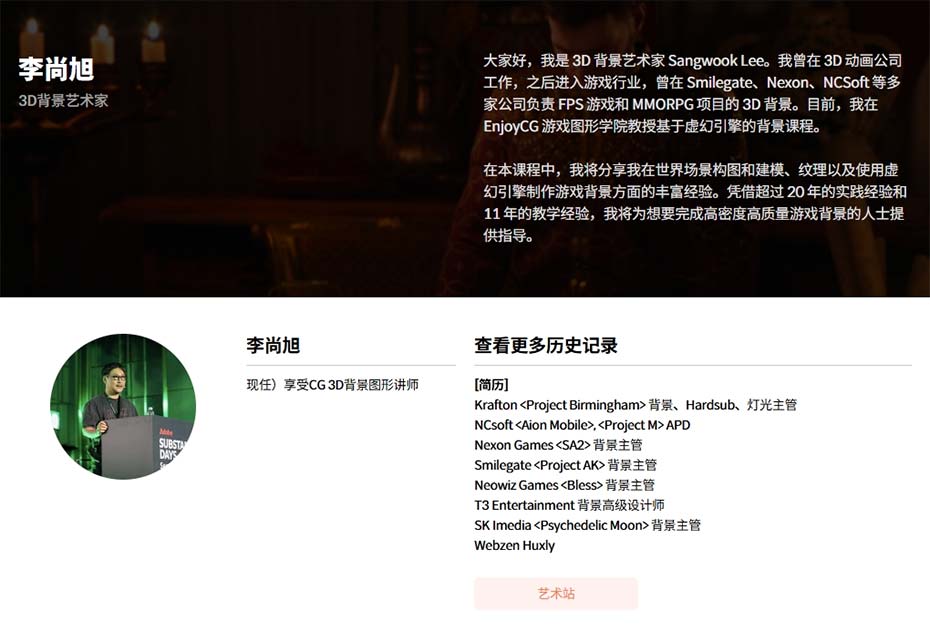Click the 艺术站 button
This screenshot has height=644, width=930.
pos(556,593)
